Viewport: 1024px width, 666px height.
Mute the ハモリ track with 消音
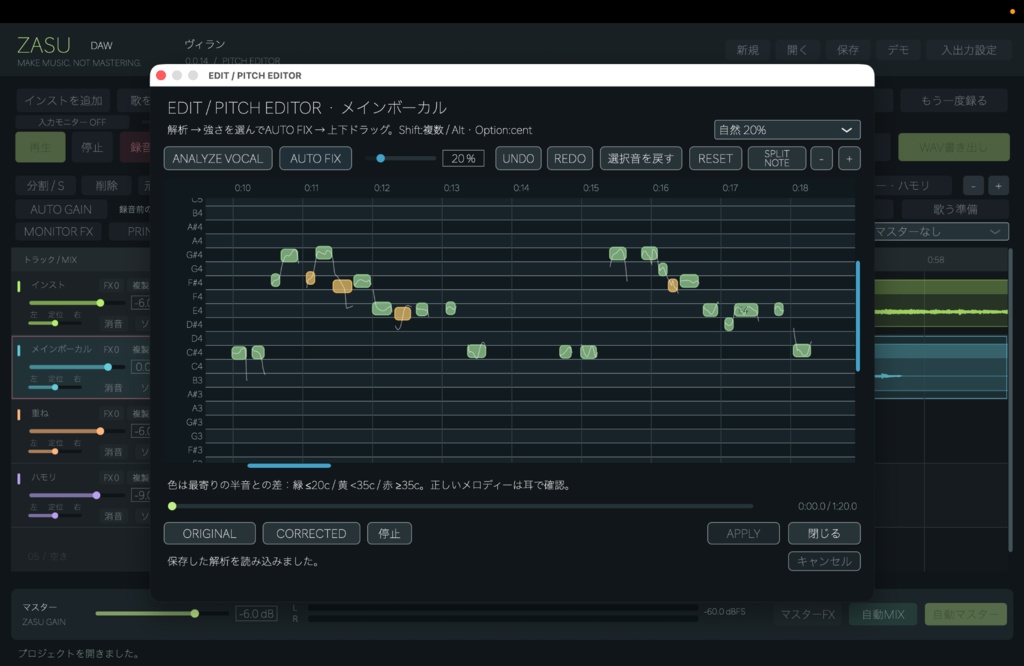114,515
